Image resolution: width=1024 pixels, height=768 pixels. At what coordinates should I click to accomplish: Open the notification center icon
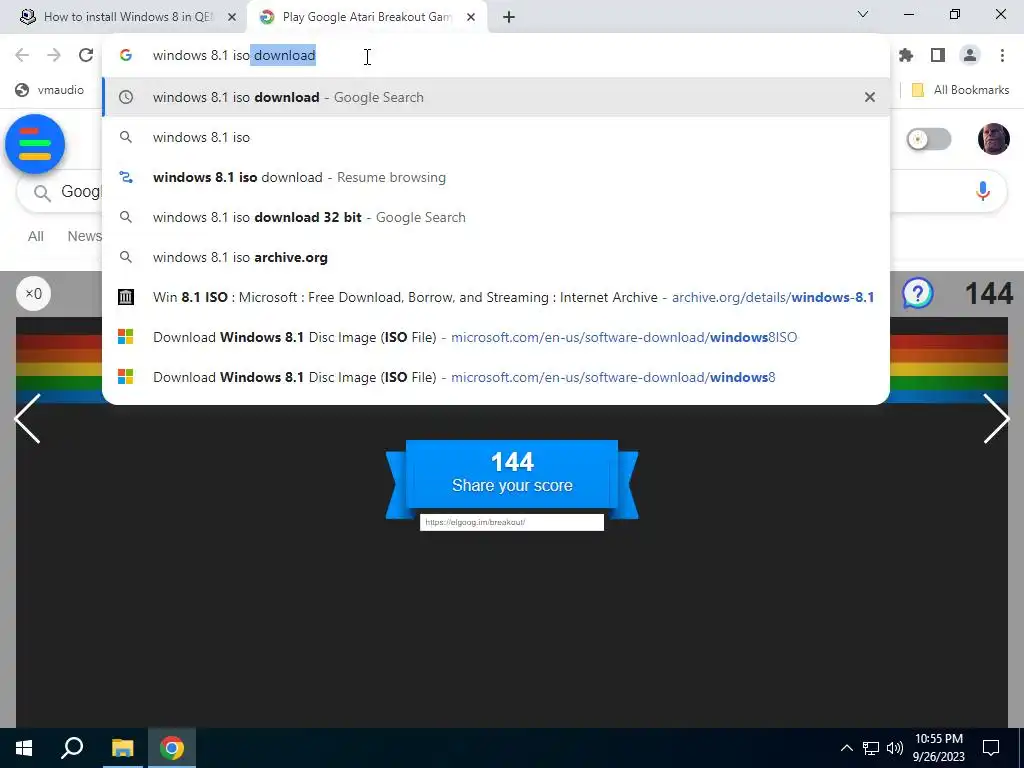991,748
